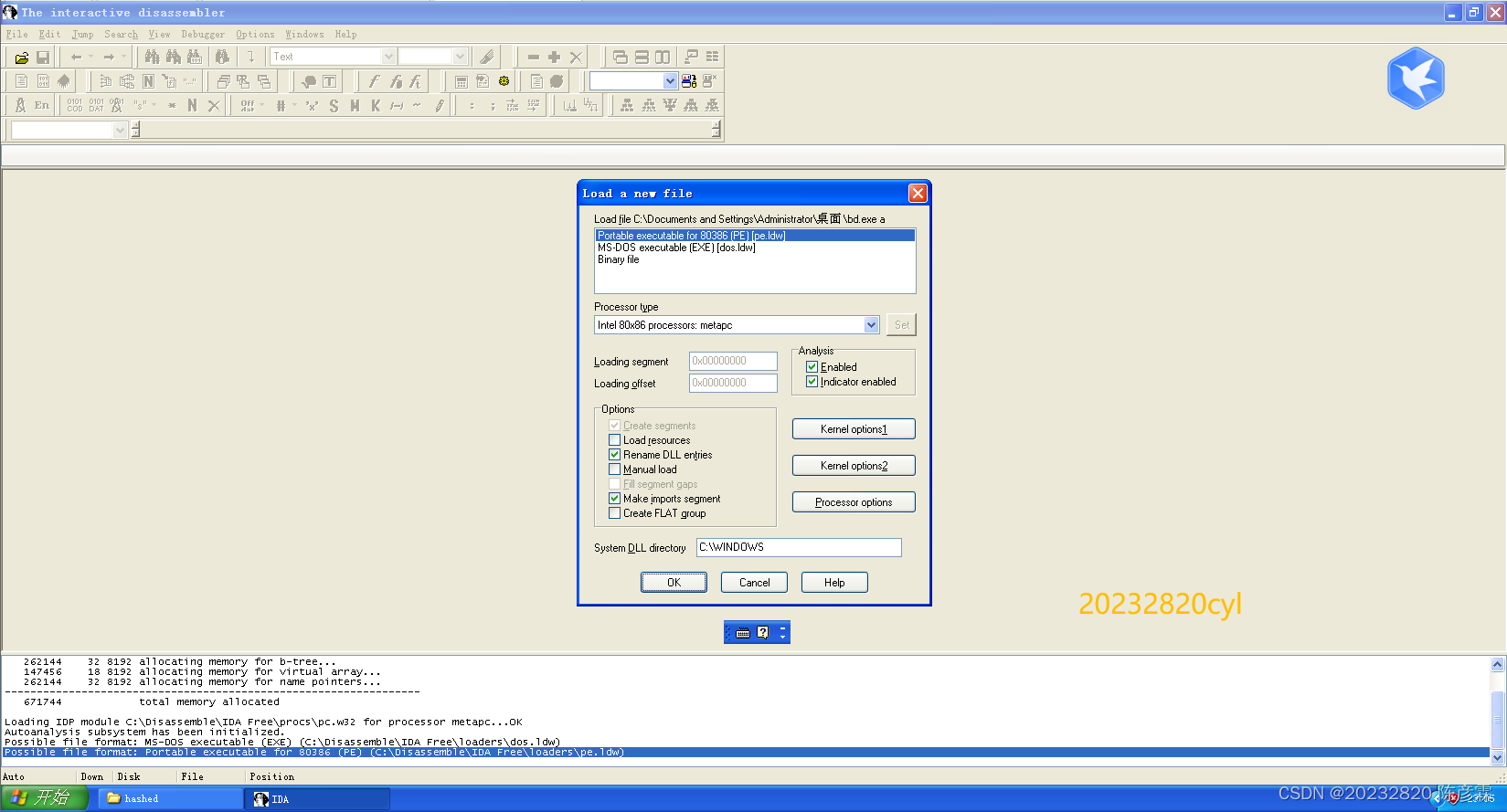Expand the Processor type dropdown
Screen dimensions: 1507x812
[x=871, y=325]
